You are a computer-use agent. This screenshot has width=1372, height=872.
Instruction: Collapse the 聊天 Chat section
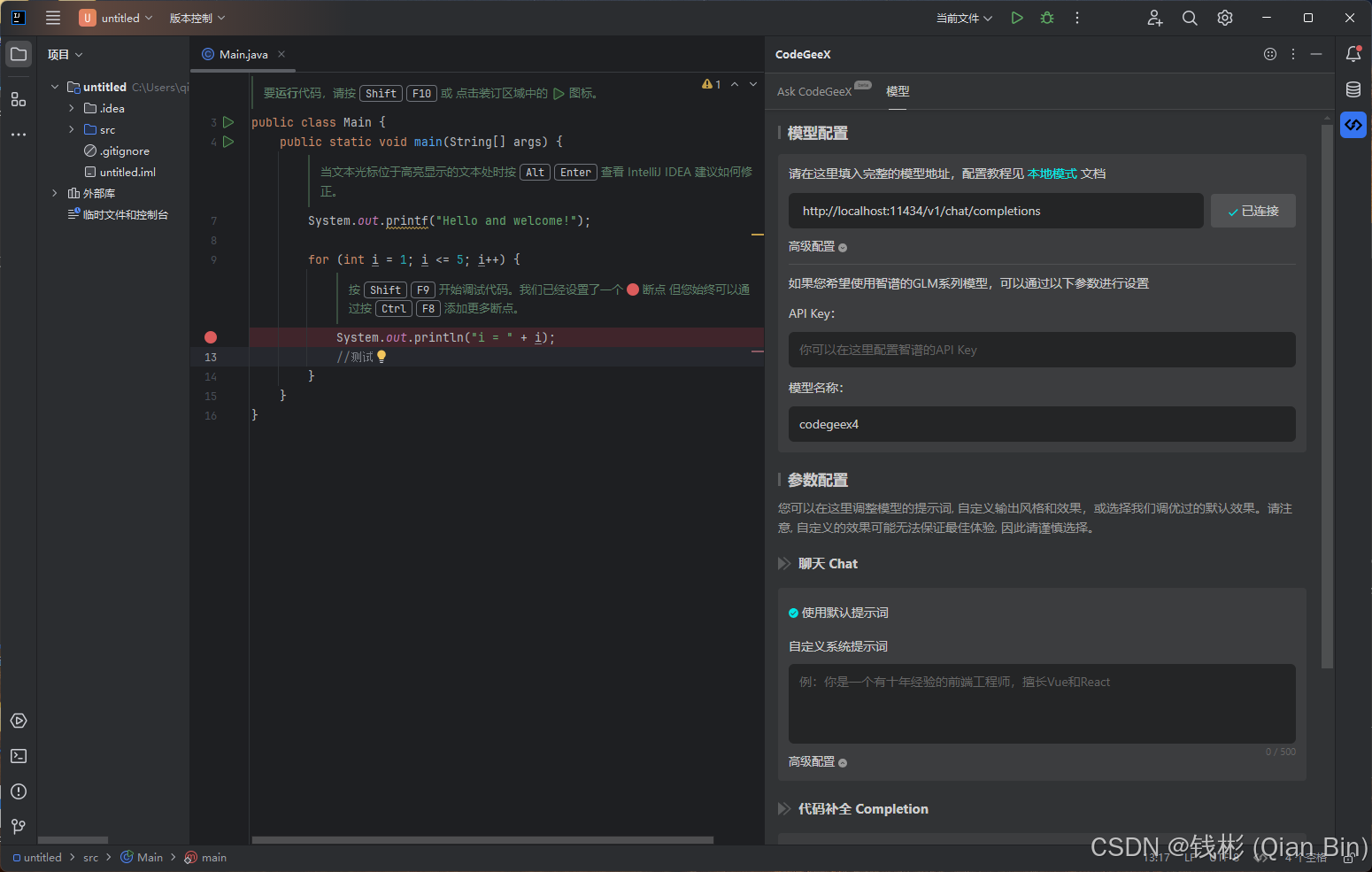point(784,564)
